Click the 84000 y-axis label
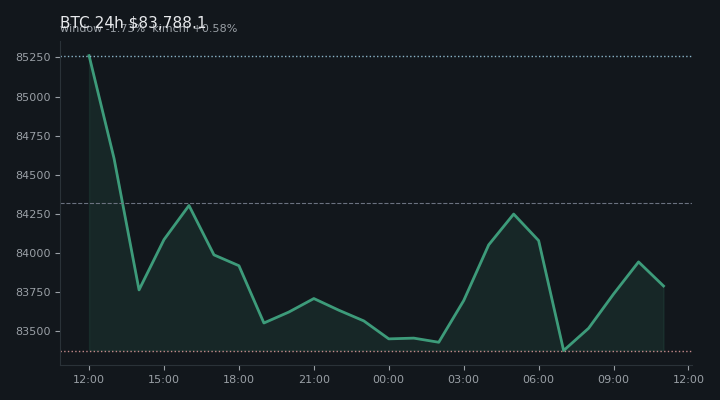Viewport: 720px width, 400px height. [33, 254]
